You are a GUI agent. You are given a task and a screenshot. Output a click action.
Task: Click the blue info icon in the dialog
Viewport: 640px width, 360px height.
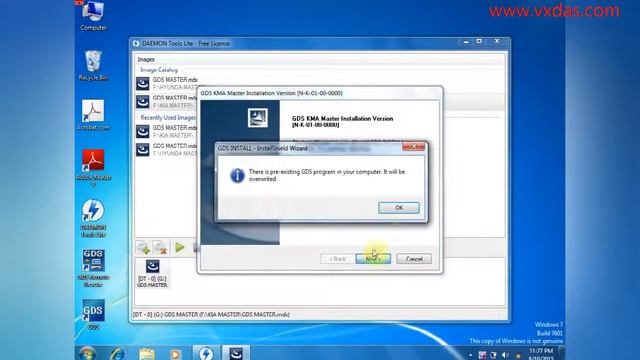(x=237, y=176)
